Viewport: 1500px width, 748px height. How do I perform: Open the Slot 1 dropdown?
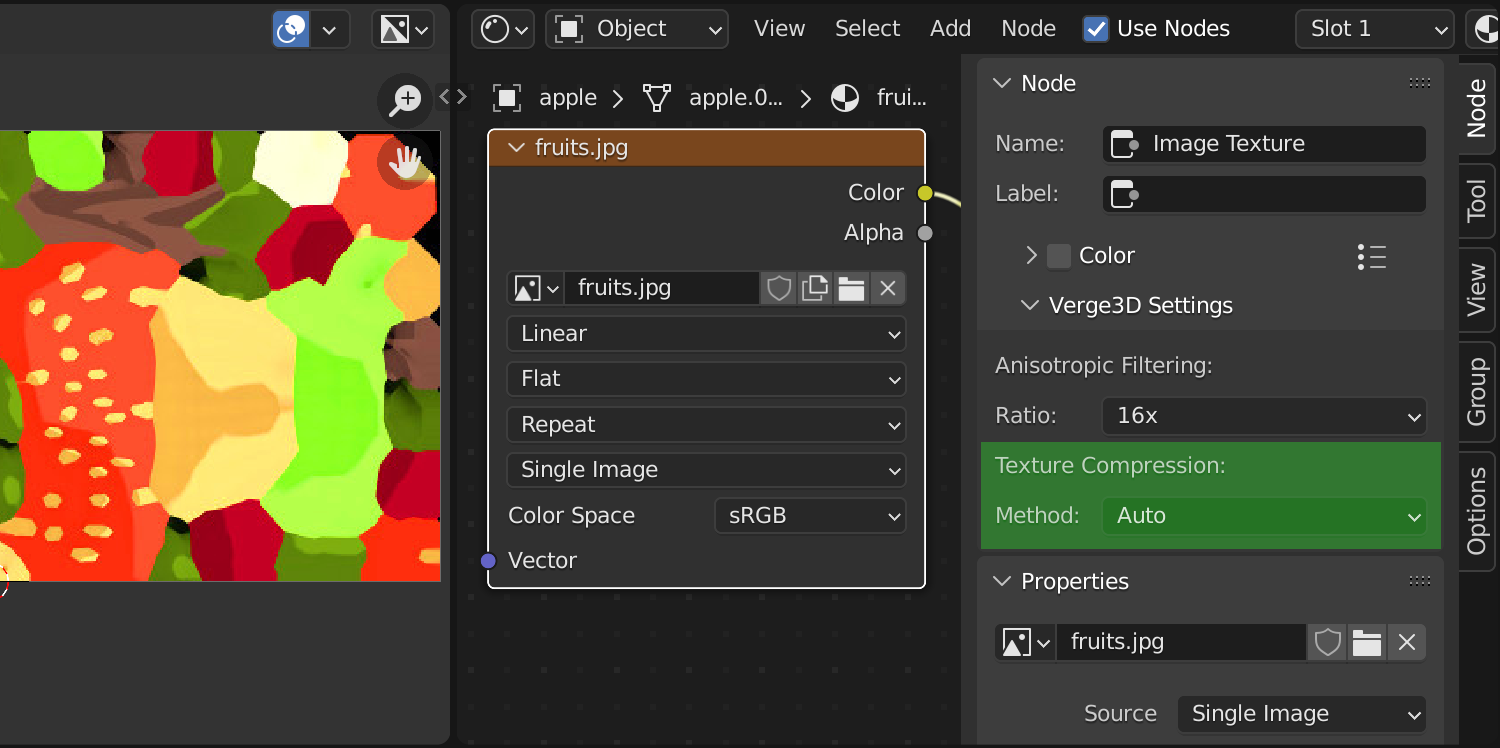pyautogui.click(x=1374, y=29)
